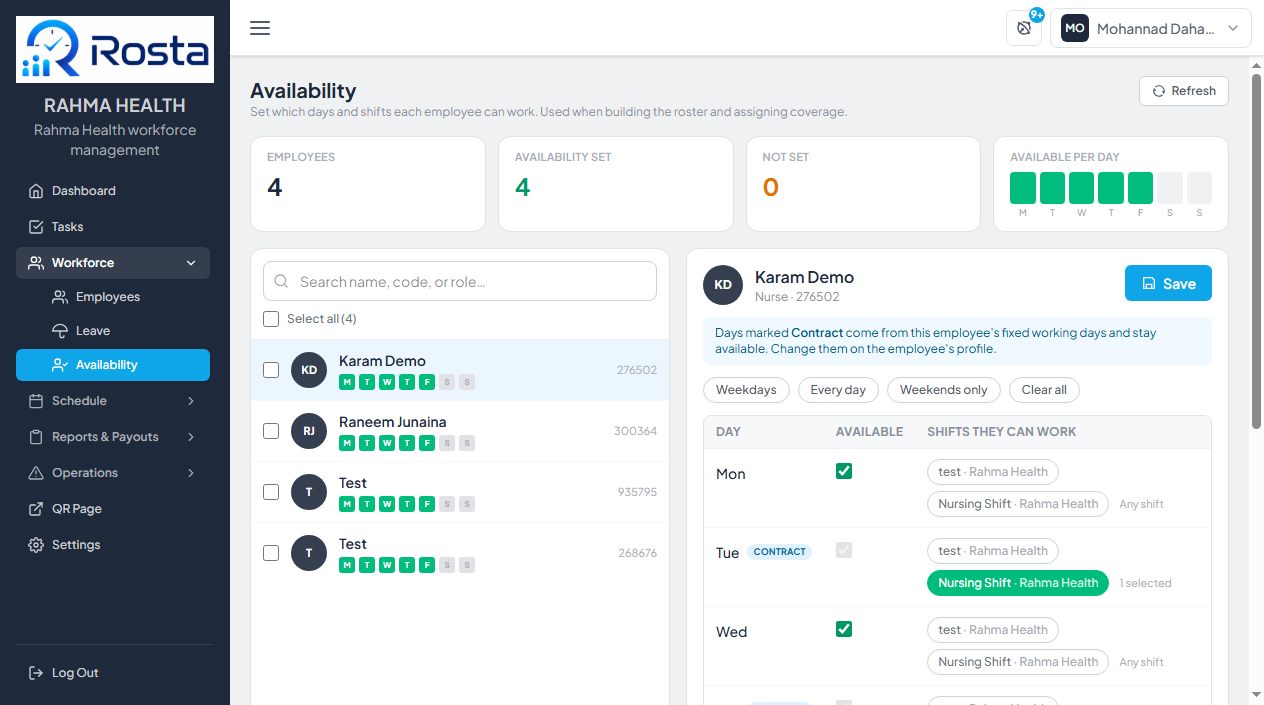Click the QR Page external link icon
1264x705 pixels.
36,509
